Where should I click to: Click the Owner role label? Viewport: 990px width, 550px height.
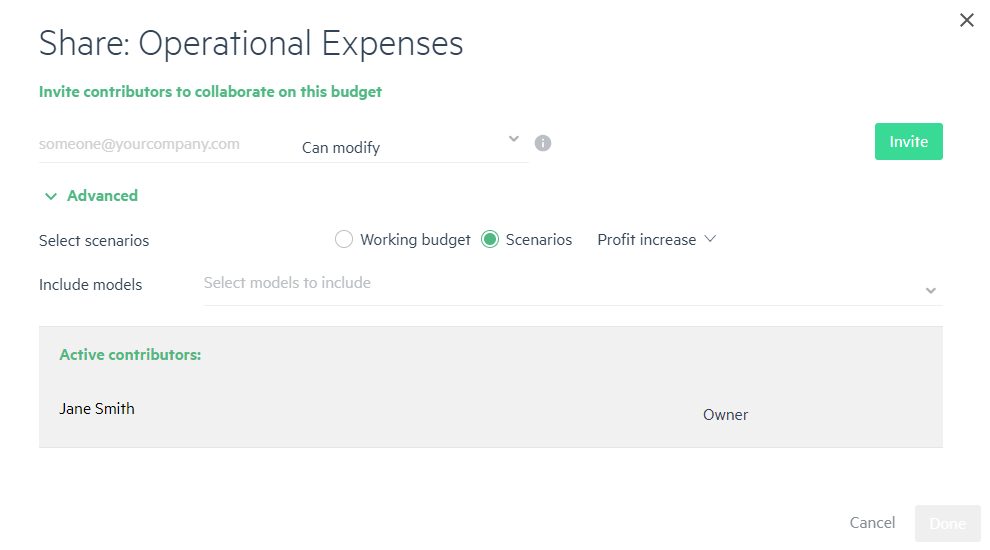pyautogui.click(x=725, y=415)
